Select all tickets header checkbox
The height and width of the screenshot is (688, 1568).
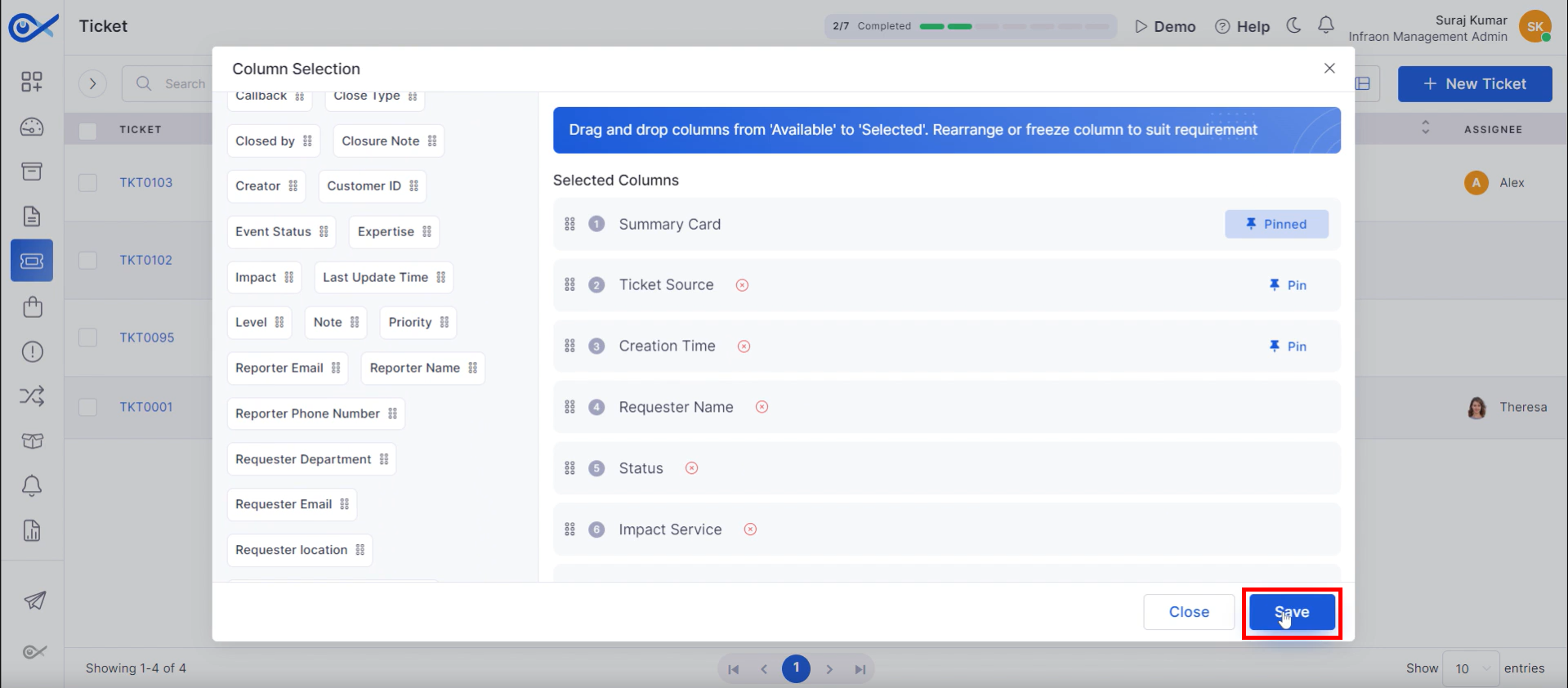[88, 130]
